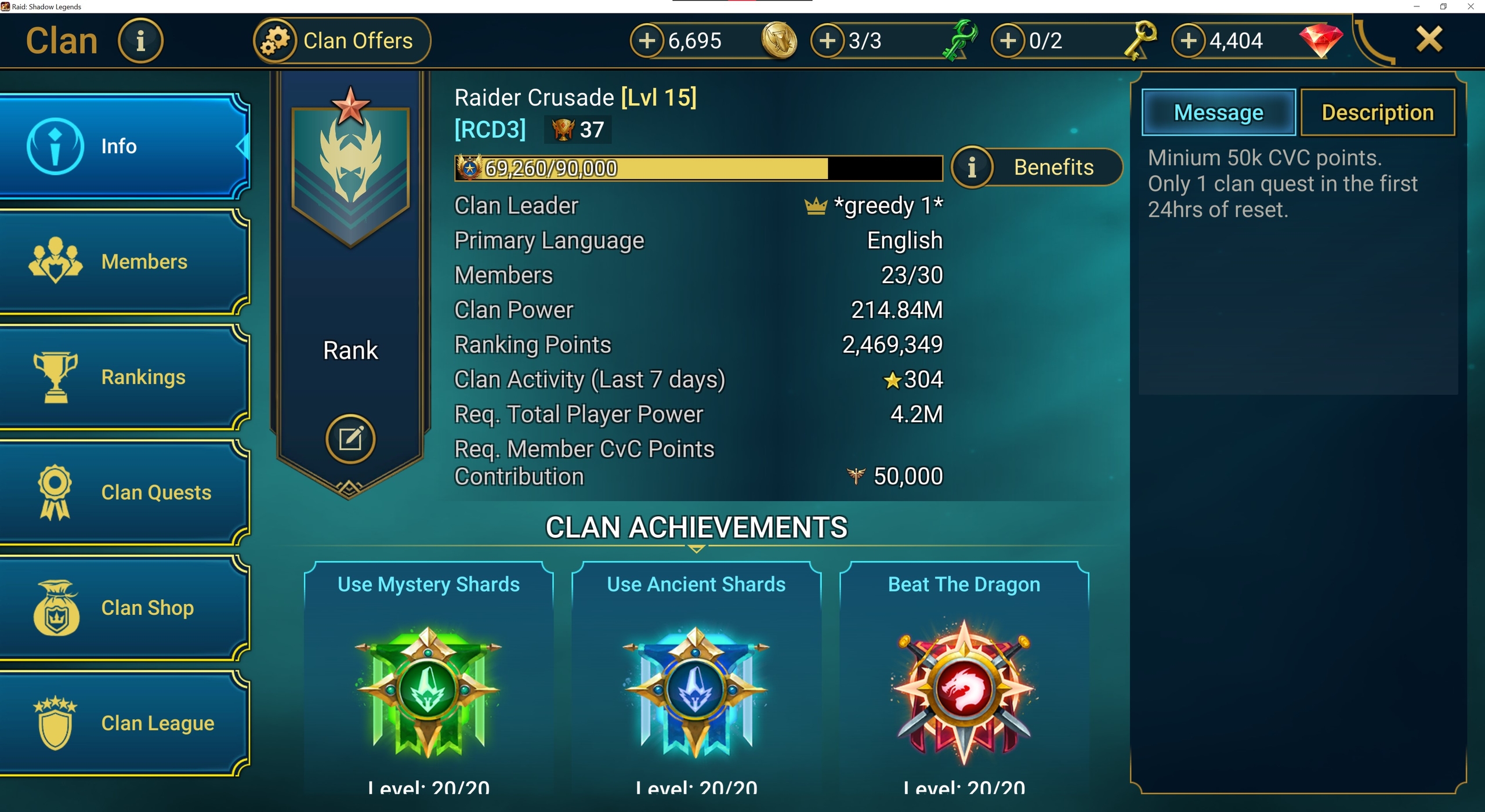Add gems using plus beside 4,404
Screen dimensions: 1485x812
1189,41
